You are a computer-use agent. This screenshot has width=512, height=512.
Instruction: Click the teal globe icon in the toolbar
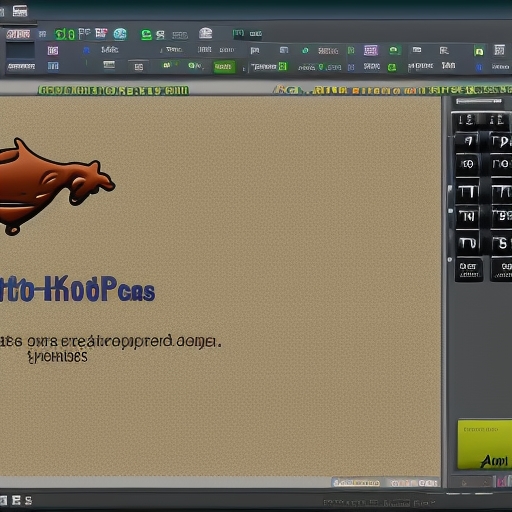click(120, 34)
